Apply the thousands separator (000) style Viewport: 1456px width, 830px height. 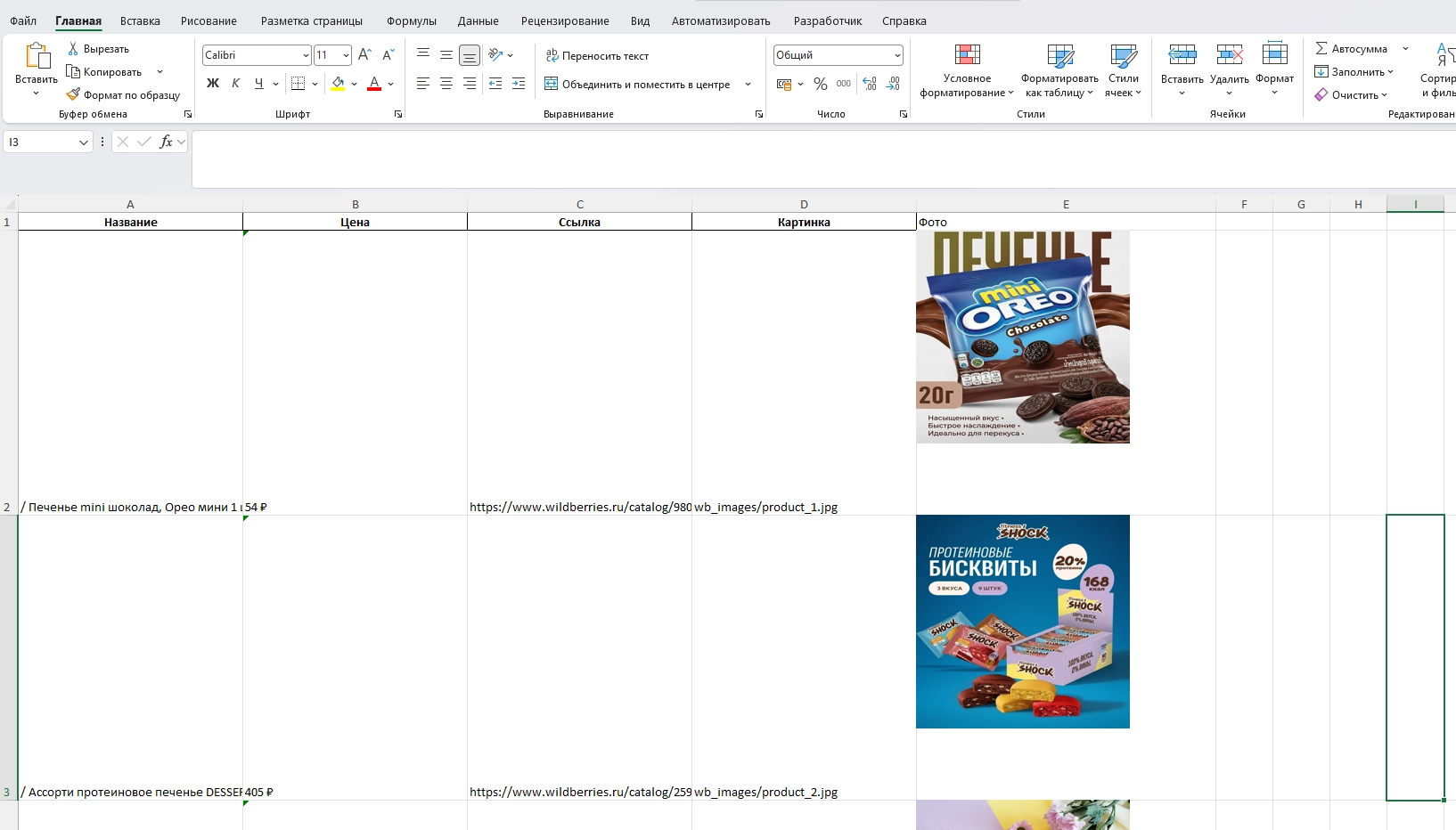pos(844,84)
